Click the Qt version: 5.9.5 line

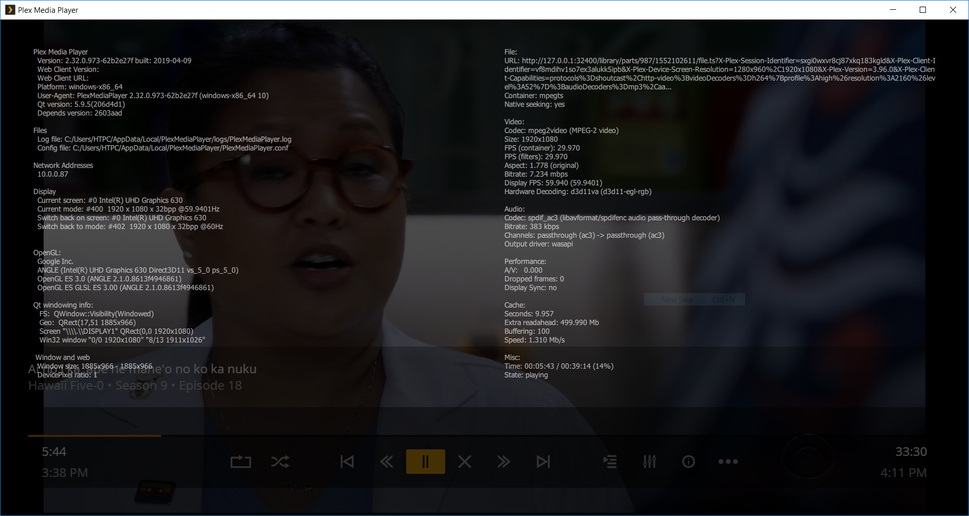tap(81, 104)
